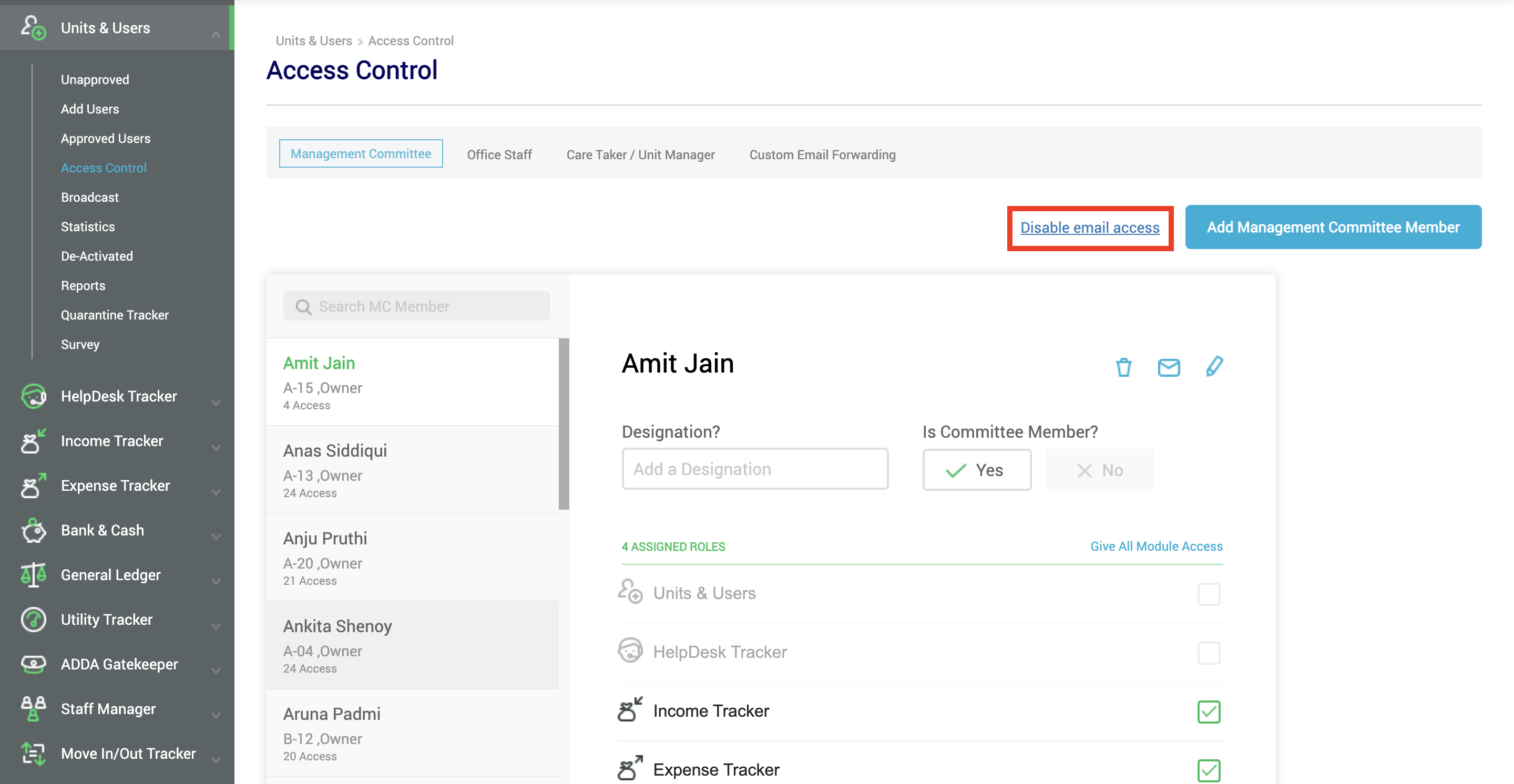Select Anju Pruthi from member list
Viewport: 1514px width, 784px height.
click(x=412, y=558)
